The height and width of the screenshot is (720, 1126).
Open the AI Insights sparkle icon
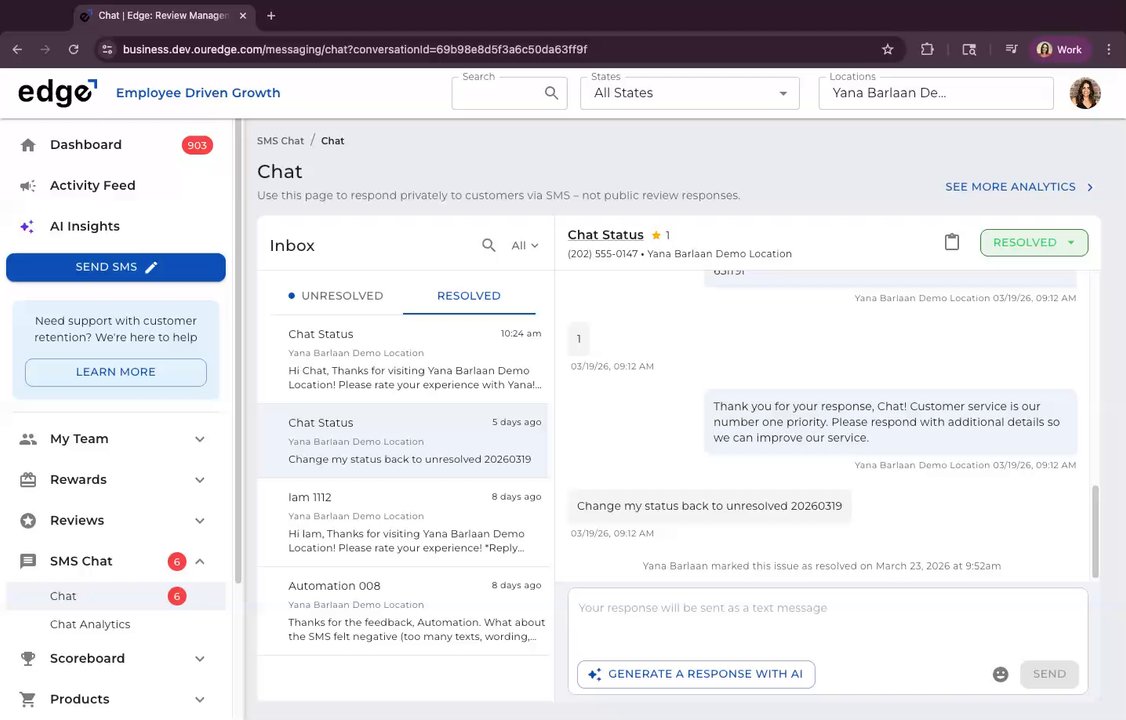(28, 226)
